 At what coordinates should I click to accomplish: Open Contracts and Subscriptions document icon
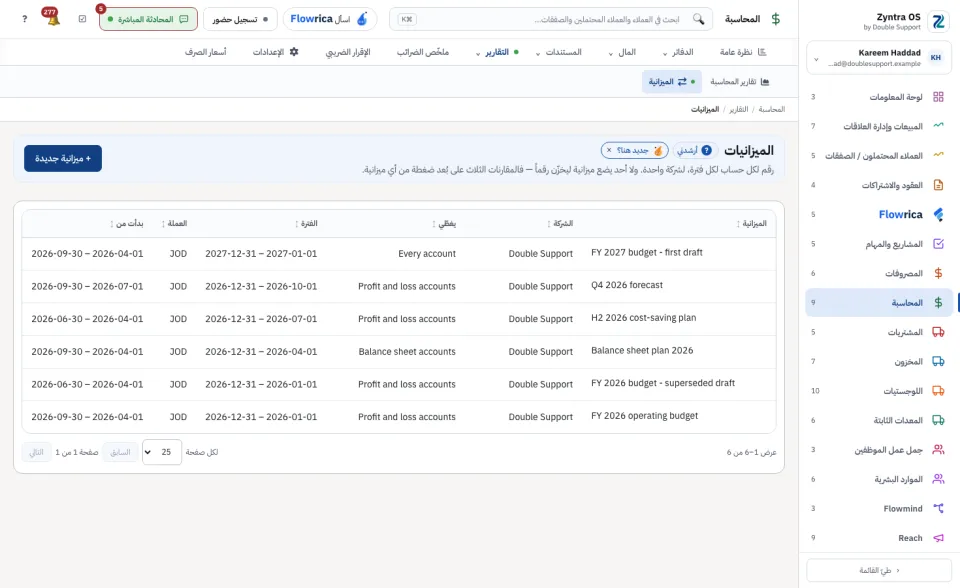point(938,185)
